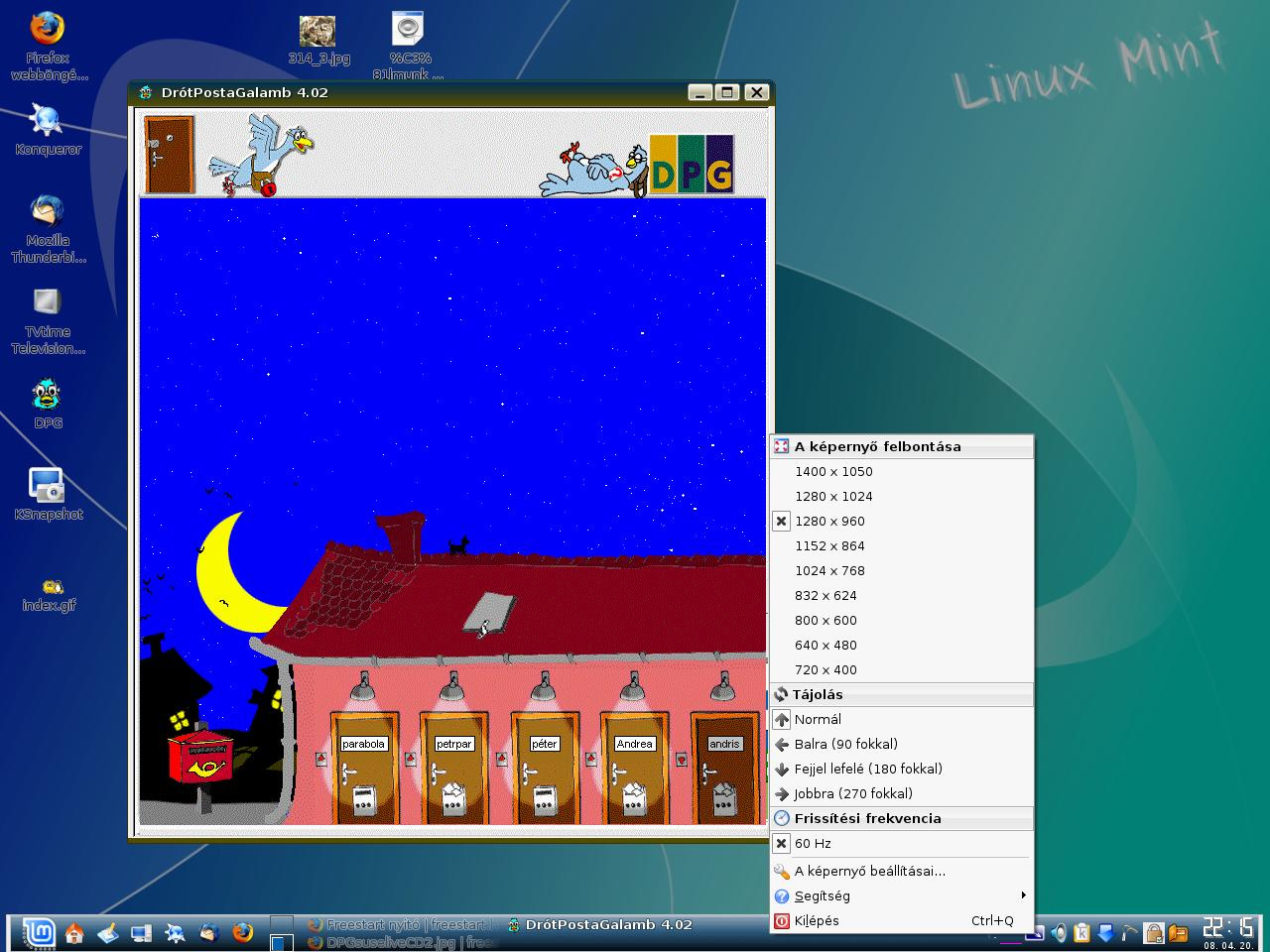
Task: Switch to Freestart nyitó taskbar entry
Action: click(x=399, y=924)
